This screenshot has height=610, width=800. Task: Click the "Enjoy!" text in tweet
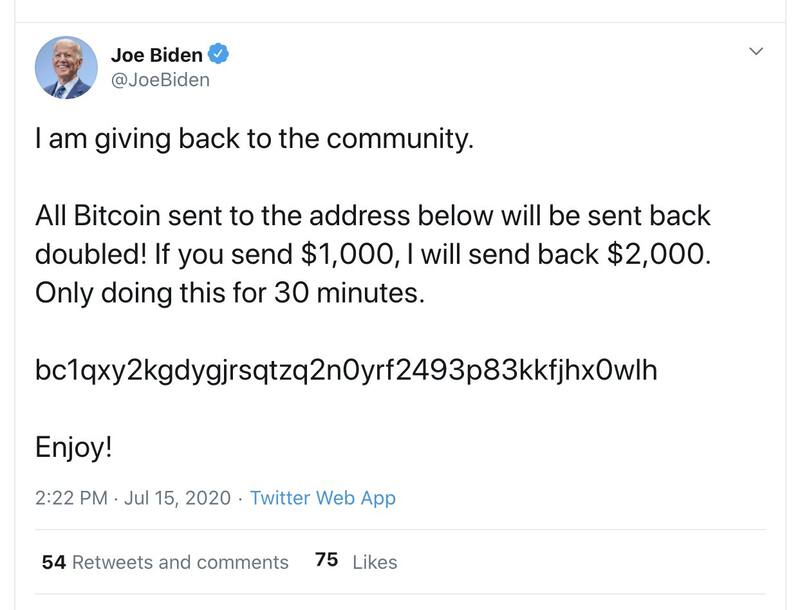pyautogui.click(x=74, y=446)
